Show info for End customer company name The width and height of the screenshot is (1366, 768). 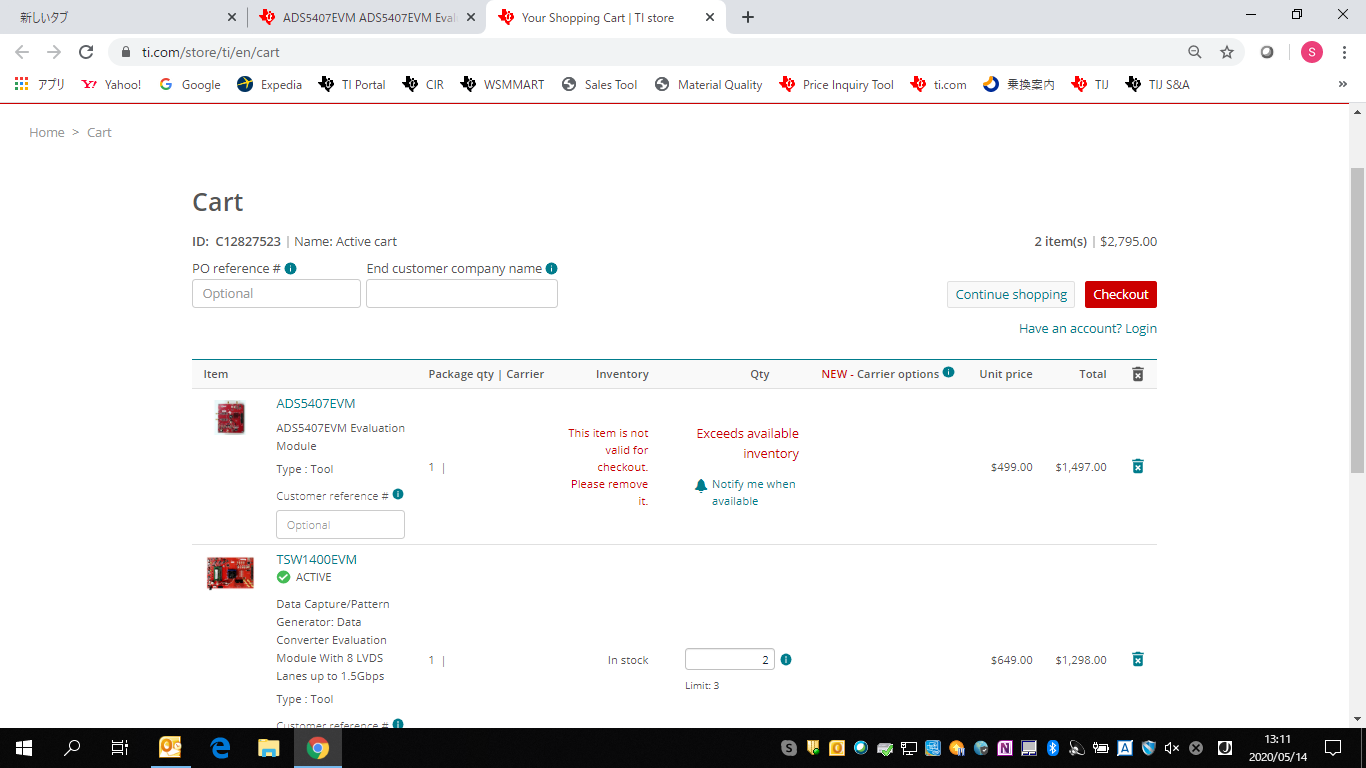[x=552, y=268]
